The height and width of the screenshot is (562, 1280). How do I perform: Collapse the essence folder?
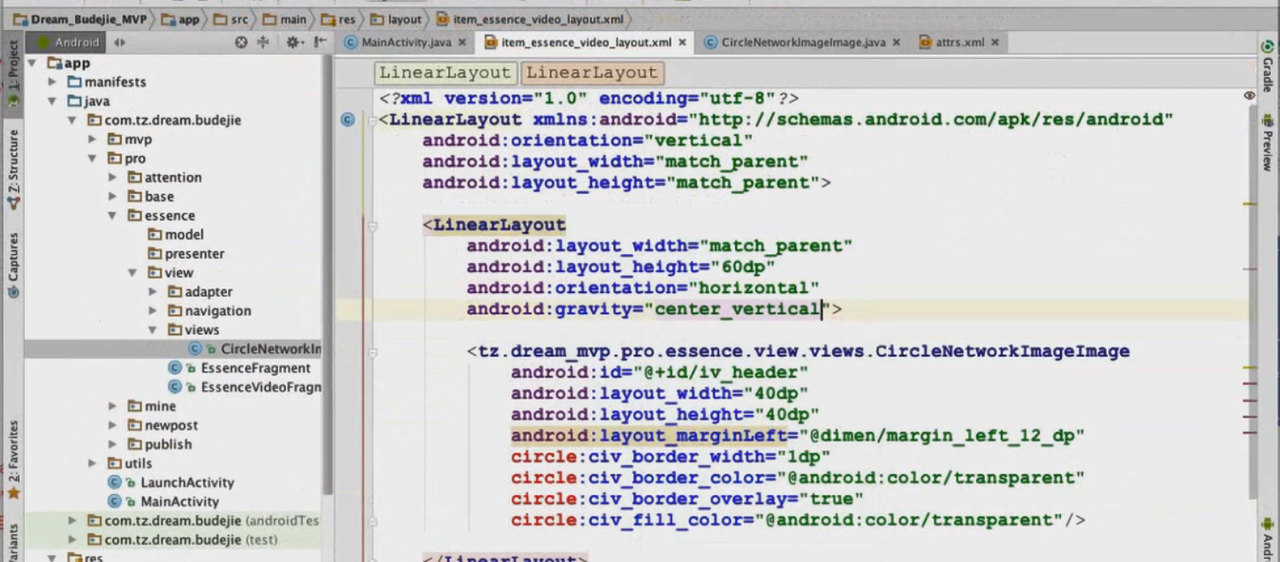tap(113, 216)
